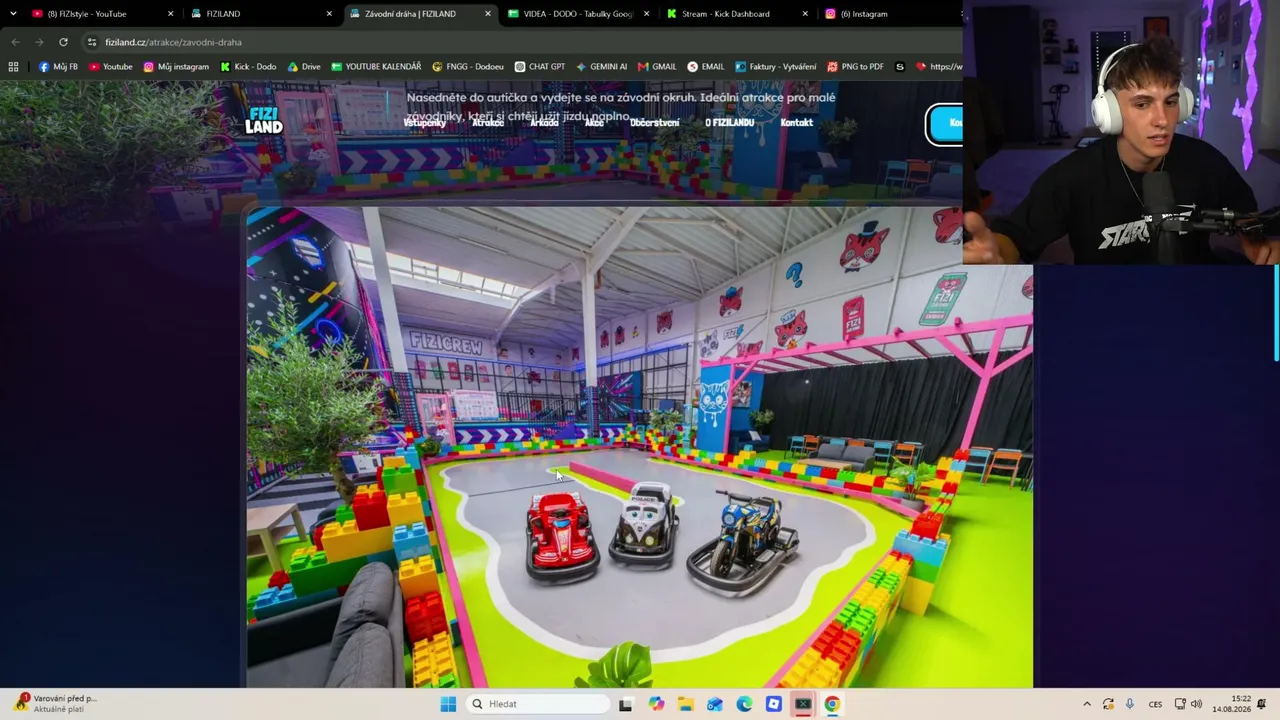Image resolution: width=1280 pixels, height=720 pixels.
Task: Open the GMAIL bookmark
Action: pos(657,67)
